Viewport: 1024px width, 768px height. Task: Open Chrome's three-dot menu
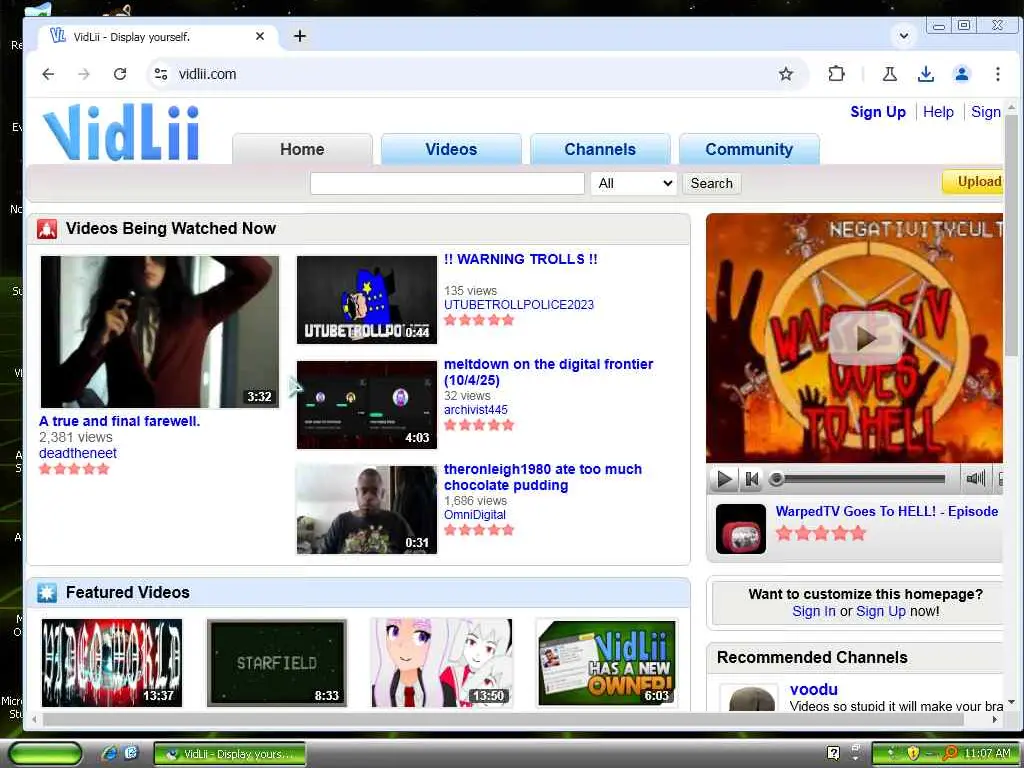[997, 74]
